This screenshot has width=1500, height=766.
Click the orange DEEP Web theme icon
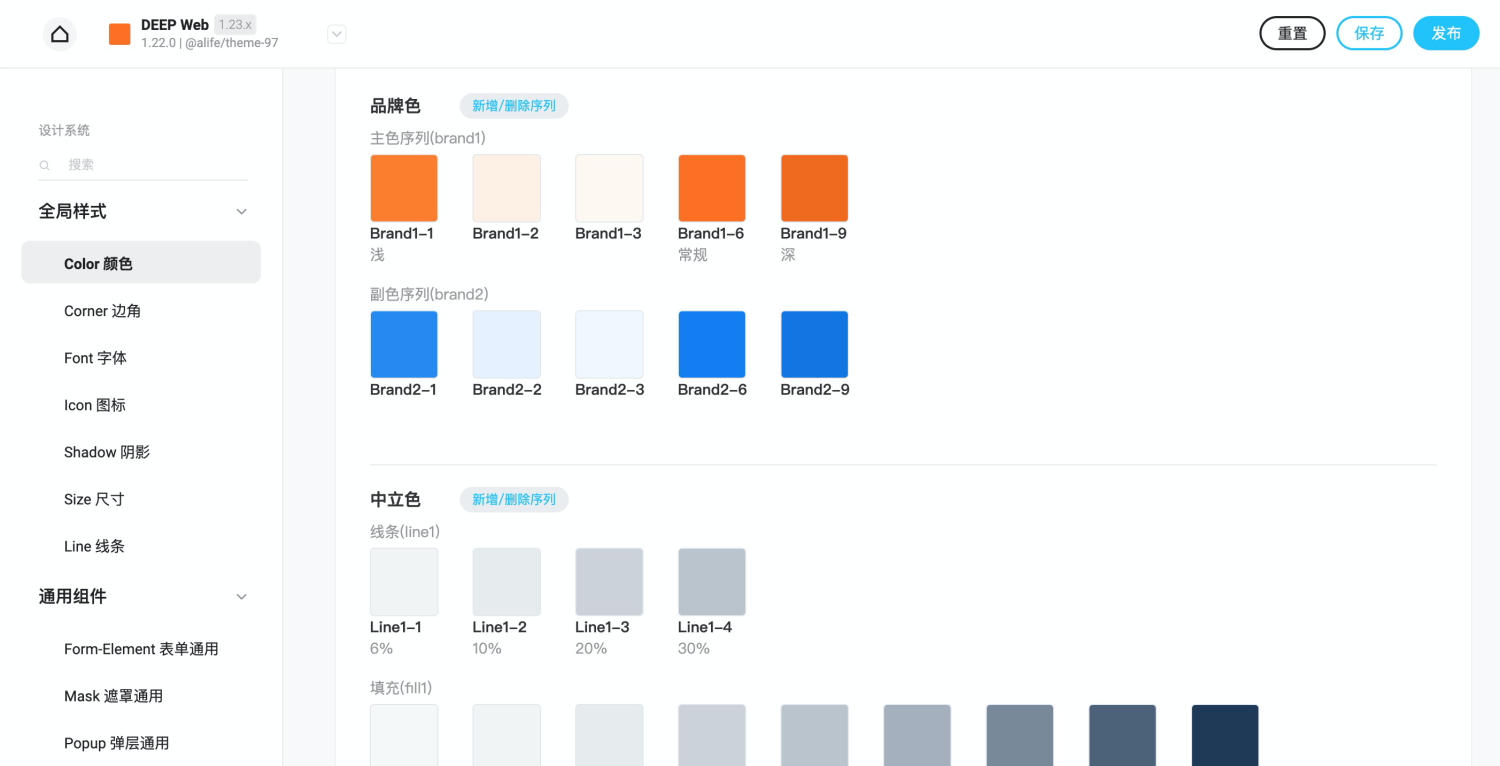click(120, 34)
